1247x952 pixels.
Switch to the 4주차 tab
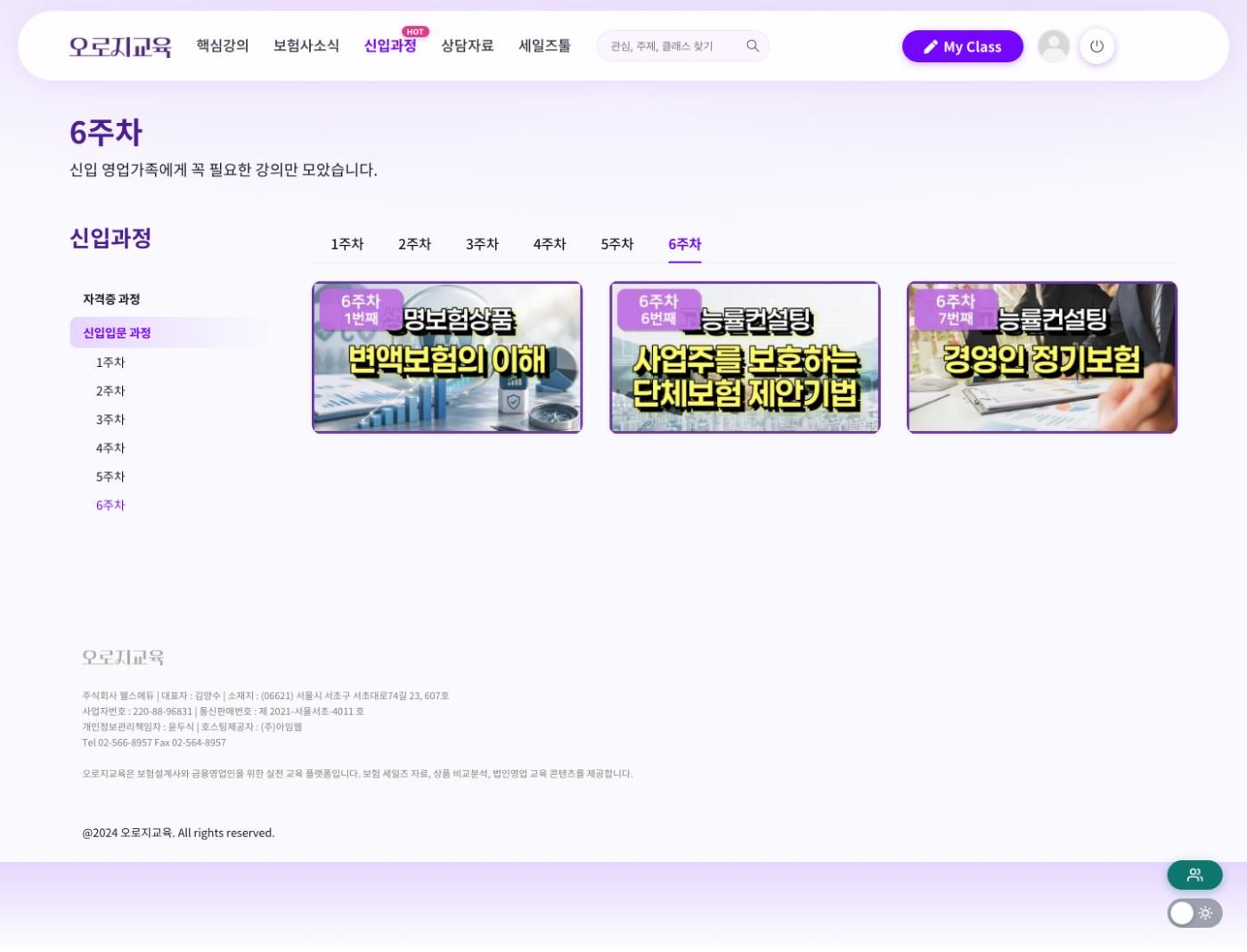click(550, 244)
